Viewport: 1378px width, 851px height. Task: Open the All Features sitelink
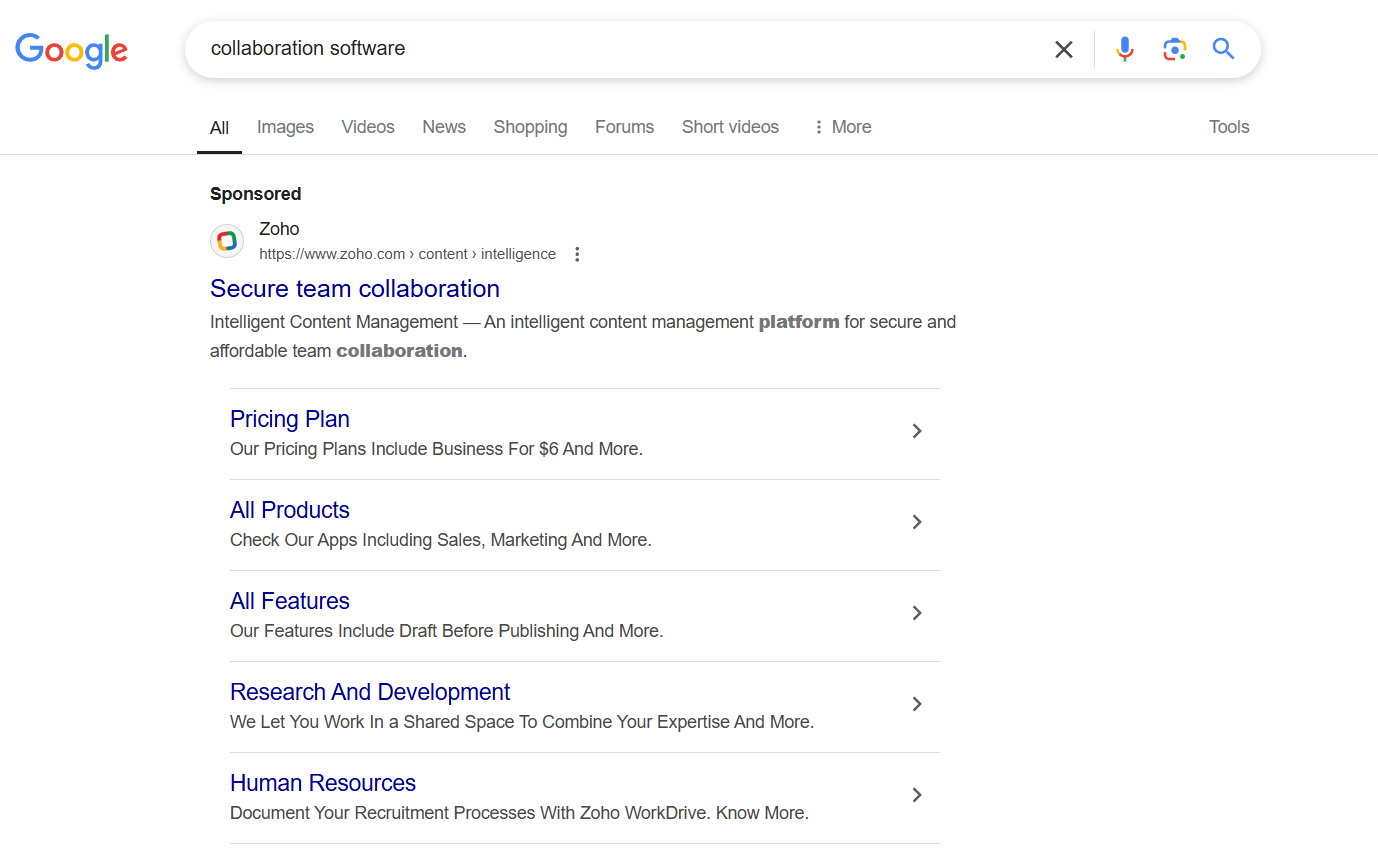[290, 601]
